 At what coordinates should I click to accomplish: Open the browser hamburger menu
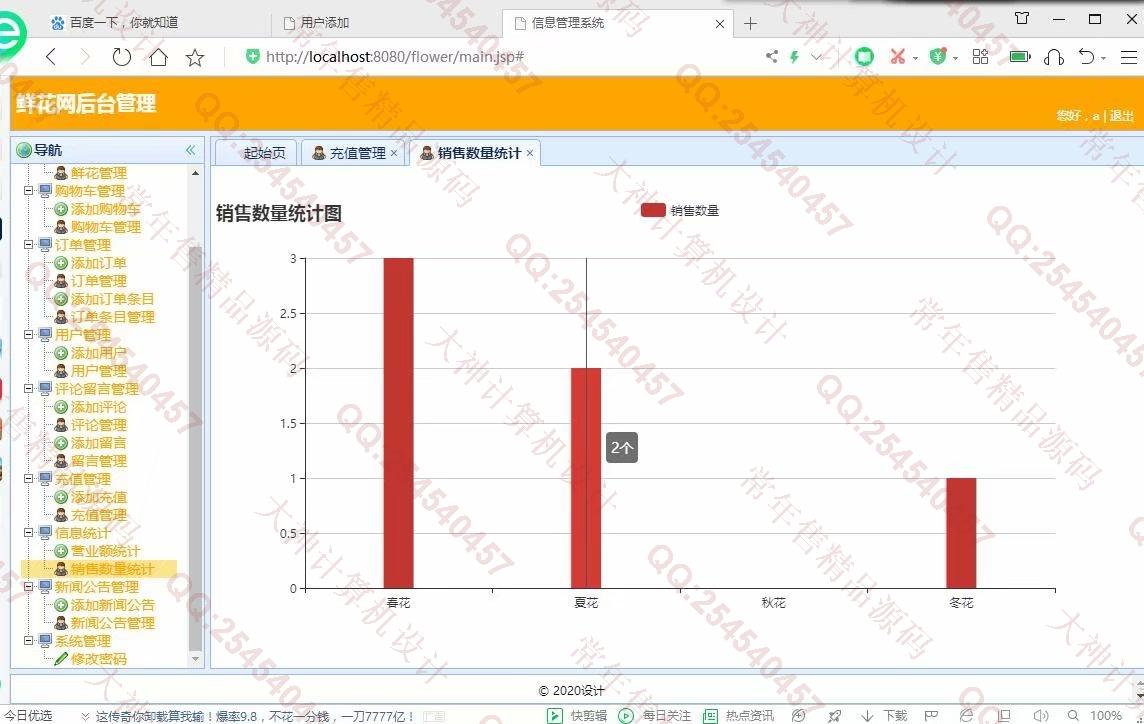point(1129,57)
